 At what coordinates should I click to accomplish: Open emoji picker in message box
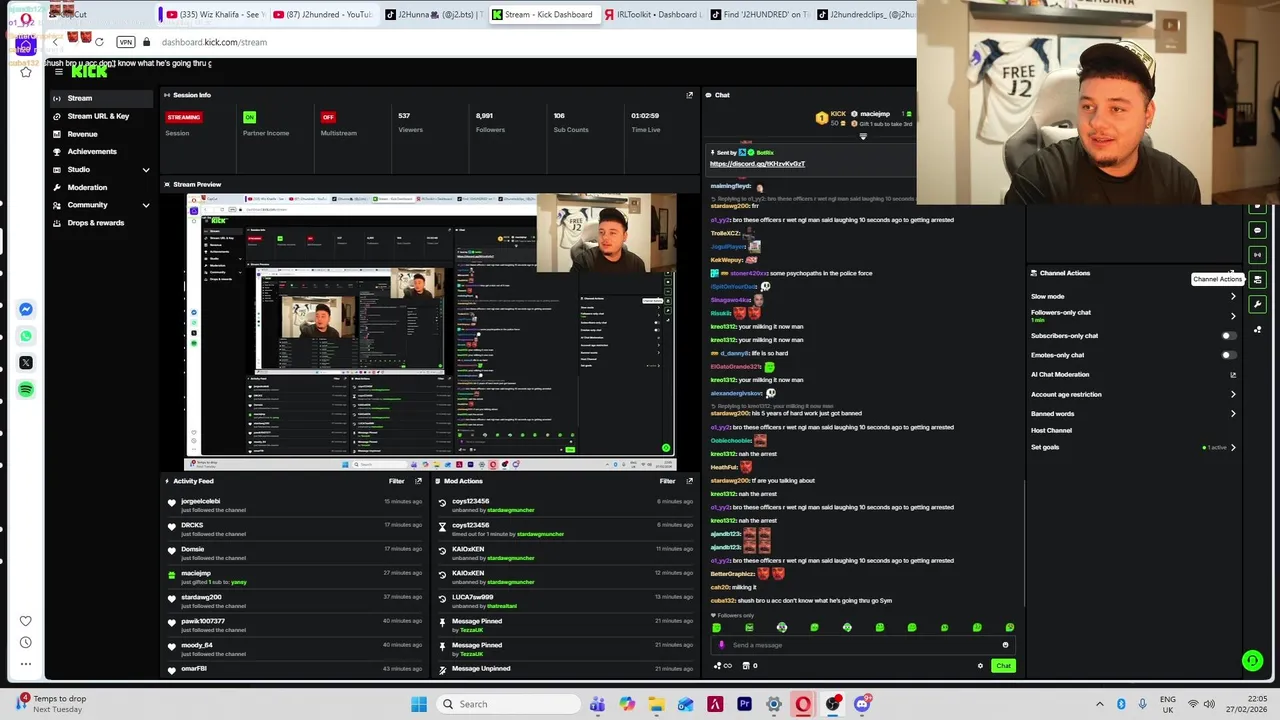[x=1005, y=645]
